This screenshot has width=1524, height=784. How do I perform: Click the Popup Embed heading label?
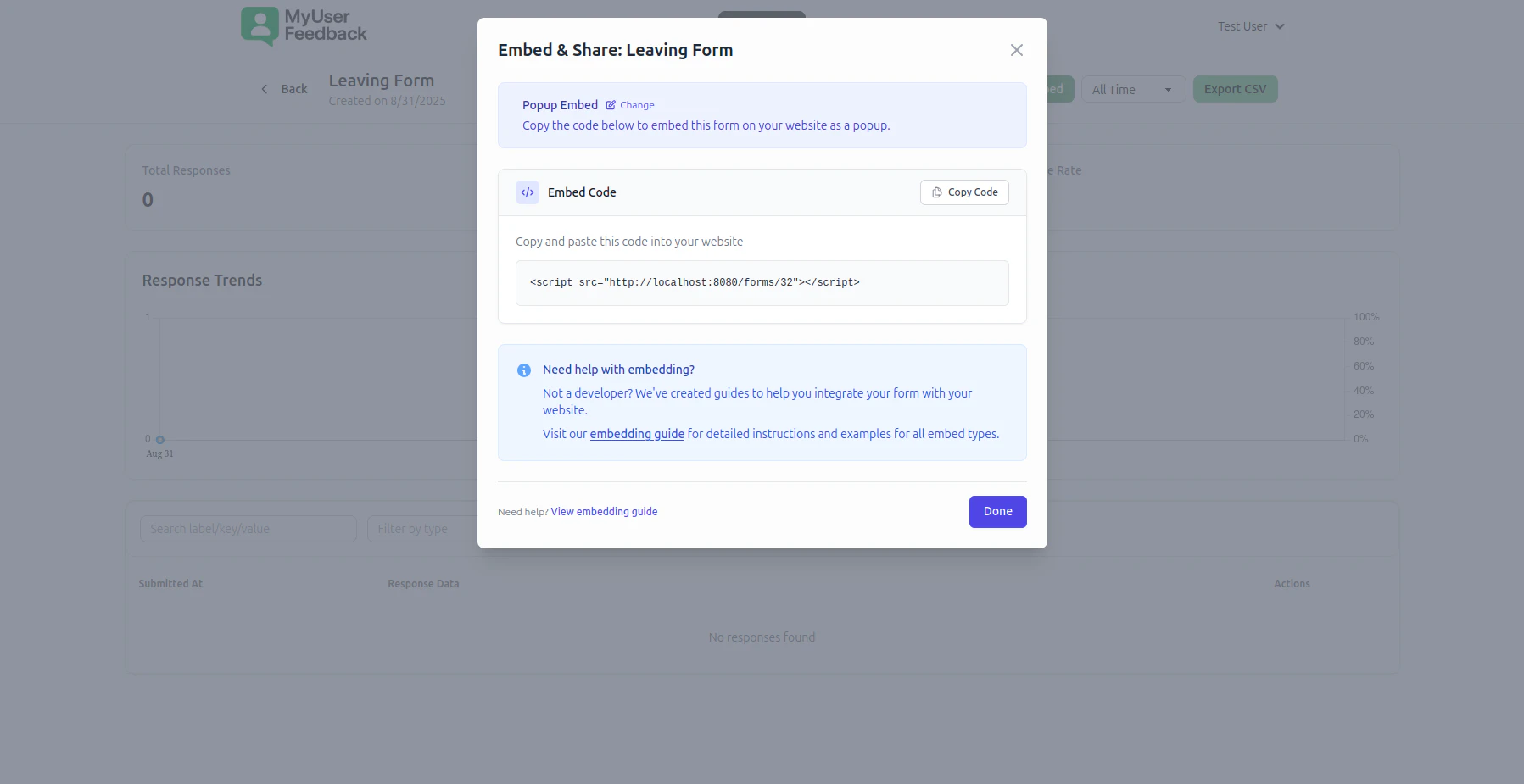coord(560,105)
